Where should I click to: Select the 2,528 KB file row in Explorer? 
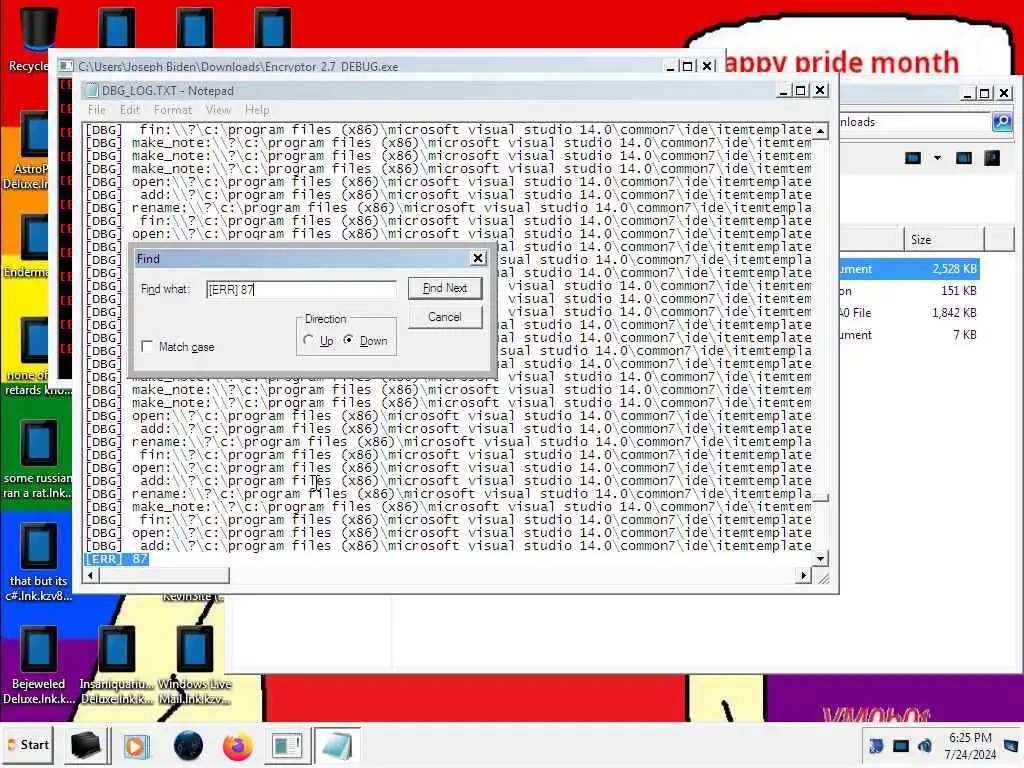[x=909, y=268]
